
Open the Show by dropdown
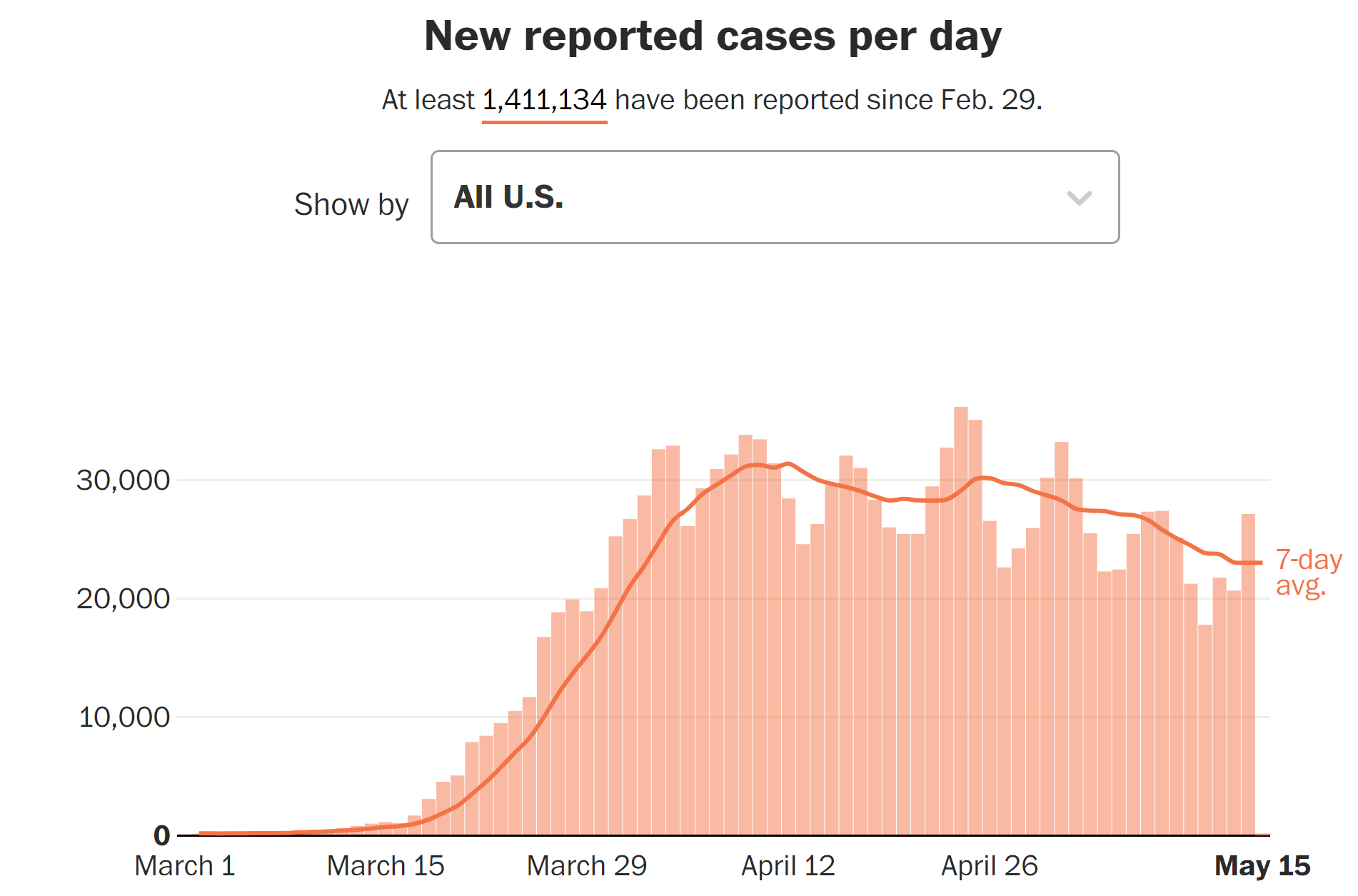773,197
